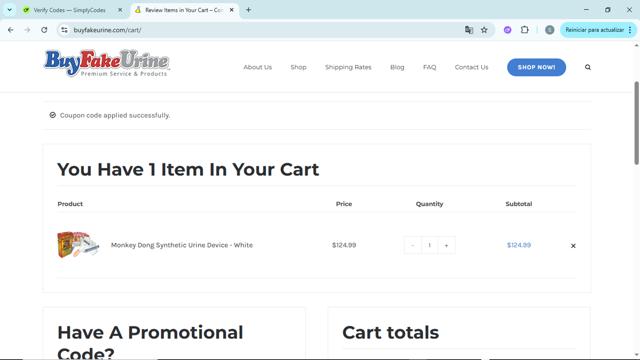Viewport: 640px width, 360px height.
Task: Click the BuyFakeUrine logo
Action: pyautogui.click(x=107, y=63)
